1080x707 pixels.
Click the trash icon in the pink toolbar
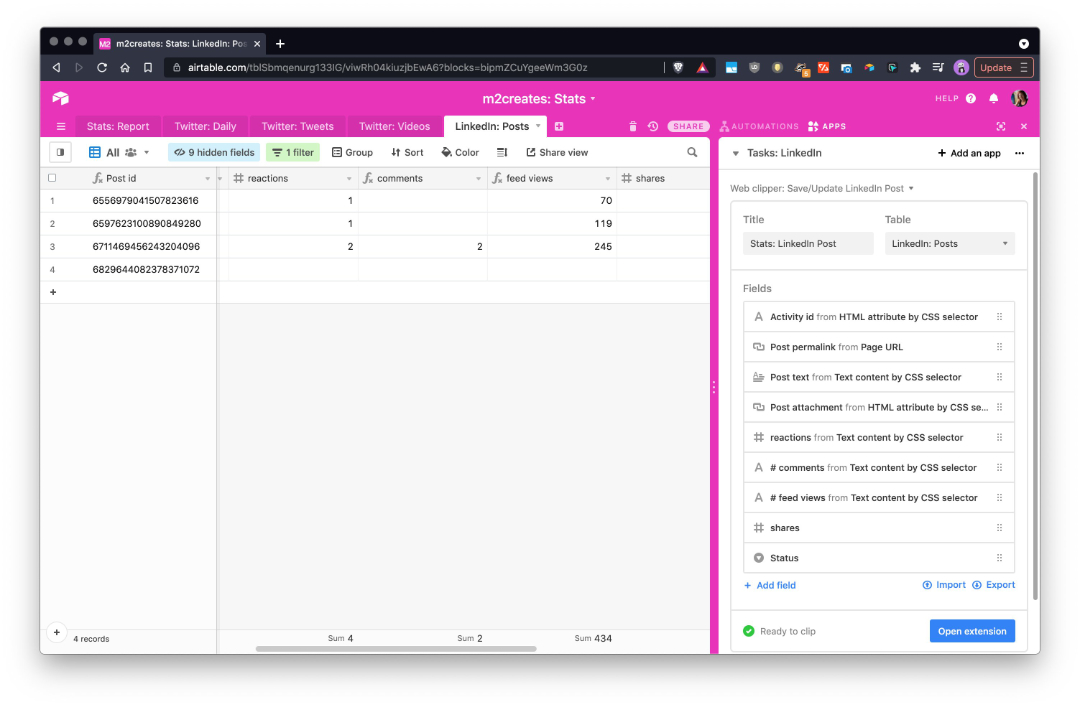(x=633, y=127)
